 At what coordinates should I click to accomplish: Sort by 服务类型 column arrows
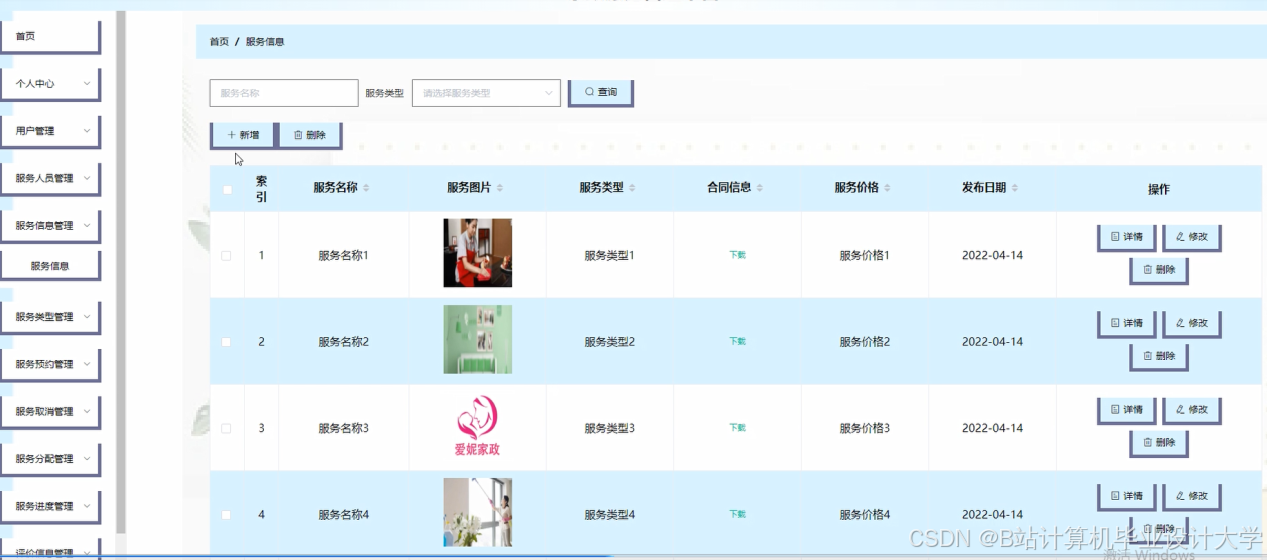[632, 188]
